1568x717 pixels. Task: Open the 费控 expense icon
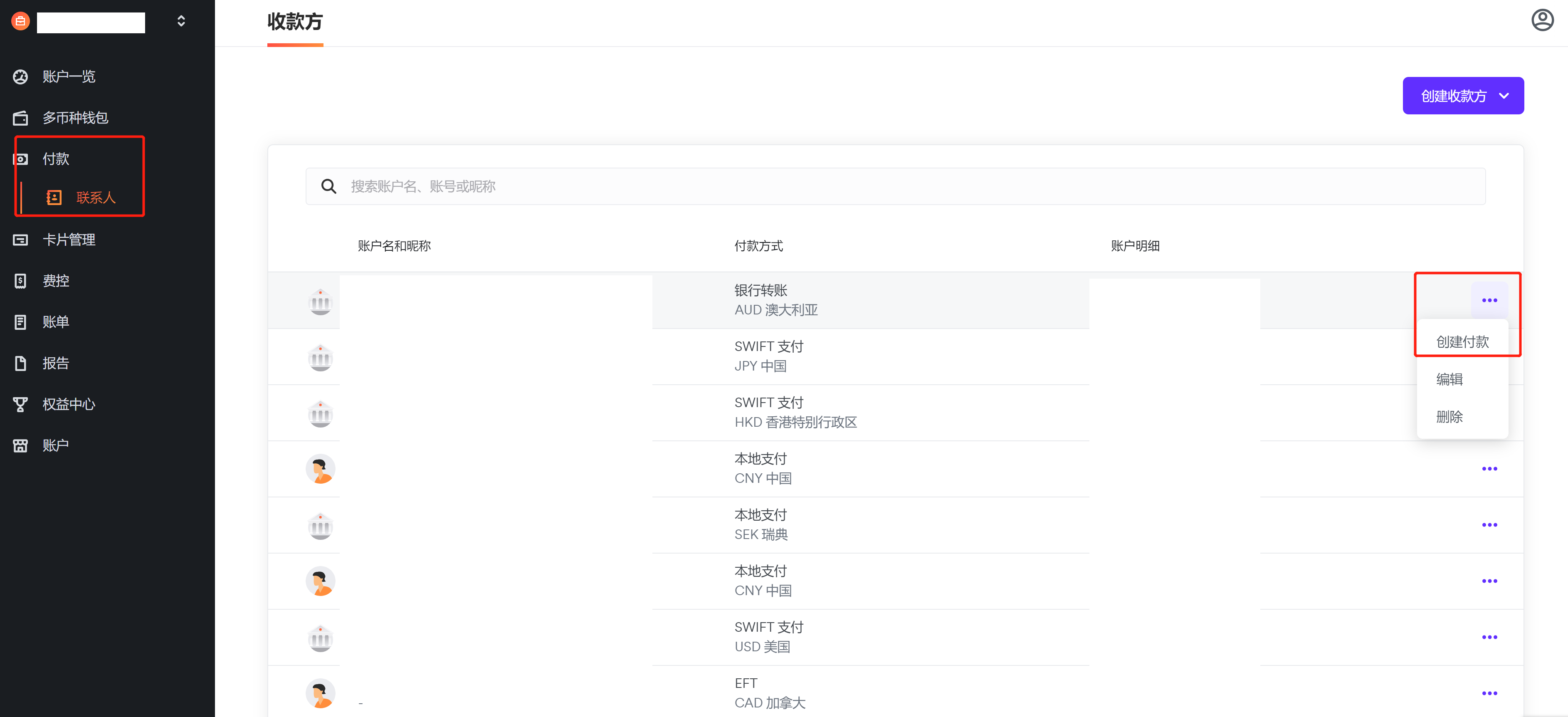pos(20,281)
